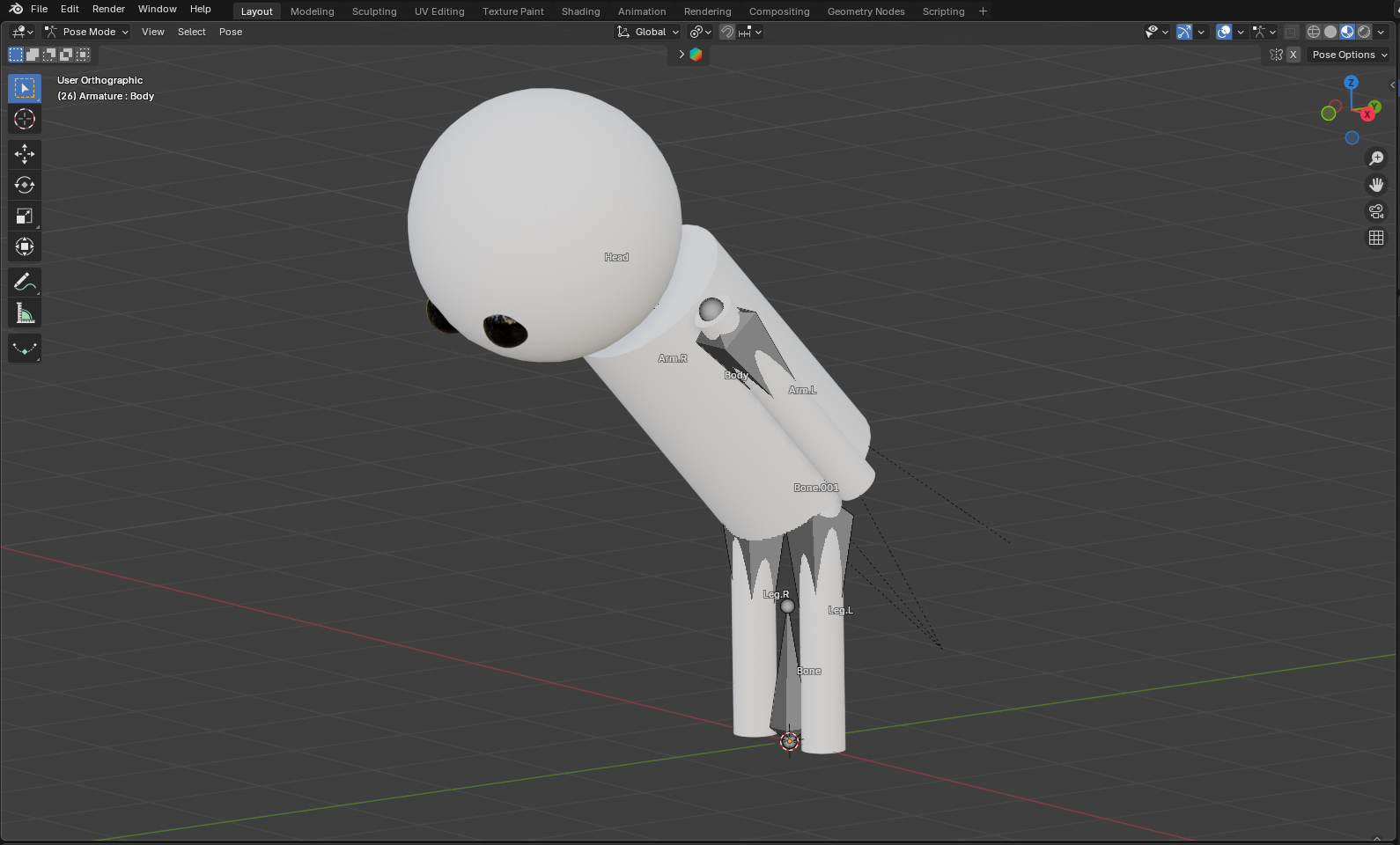Select the Head bone label
The height and width of the screenshot is (845, 1400).
616,257
